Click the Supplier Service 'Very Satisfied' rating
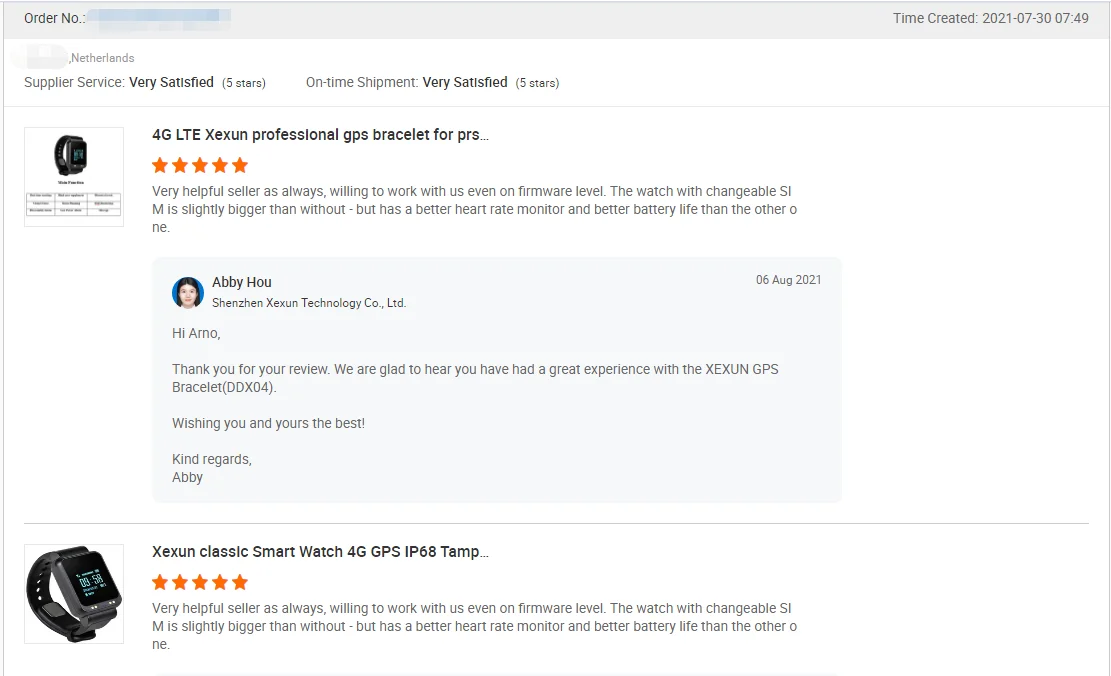 171,83
